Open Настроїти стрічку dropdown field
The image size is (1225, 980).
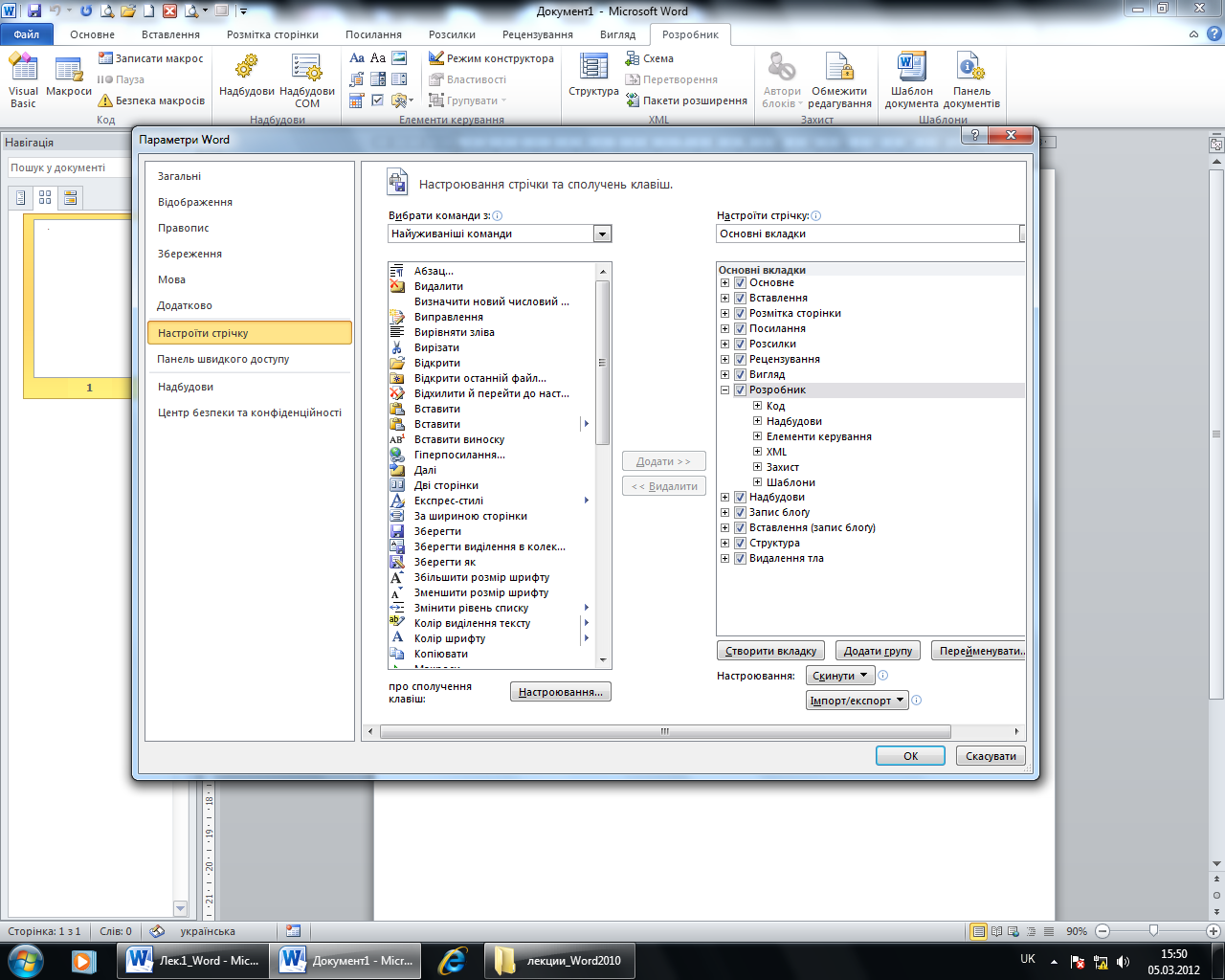point(870,234)
